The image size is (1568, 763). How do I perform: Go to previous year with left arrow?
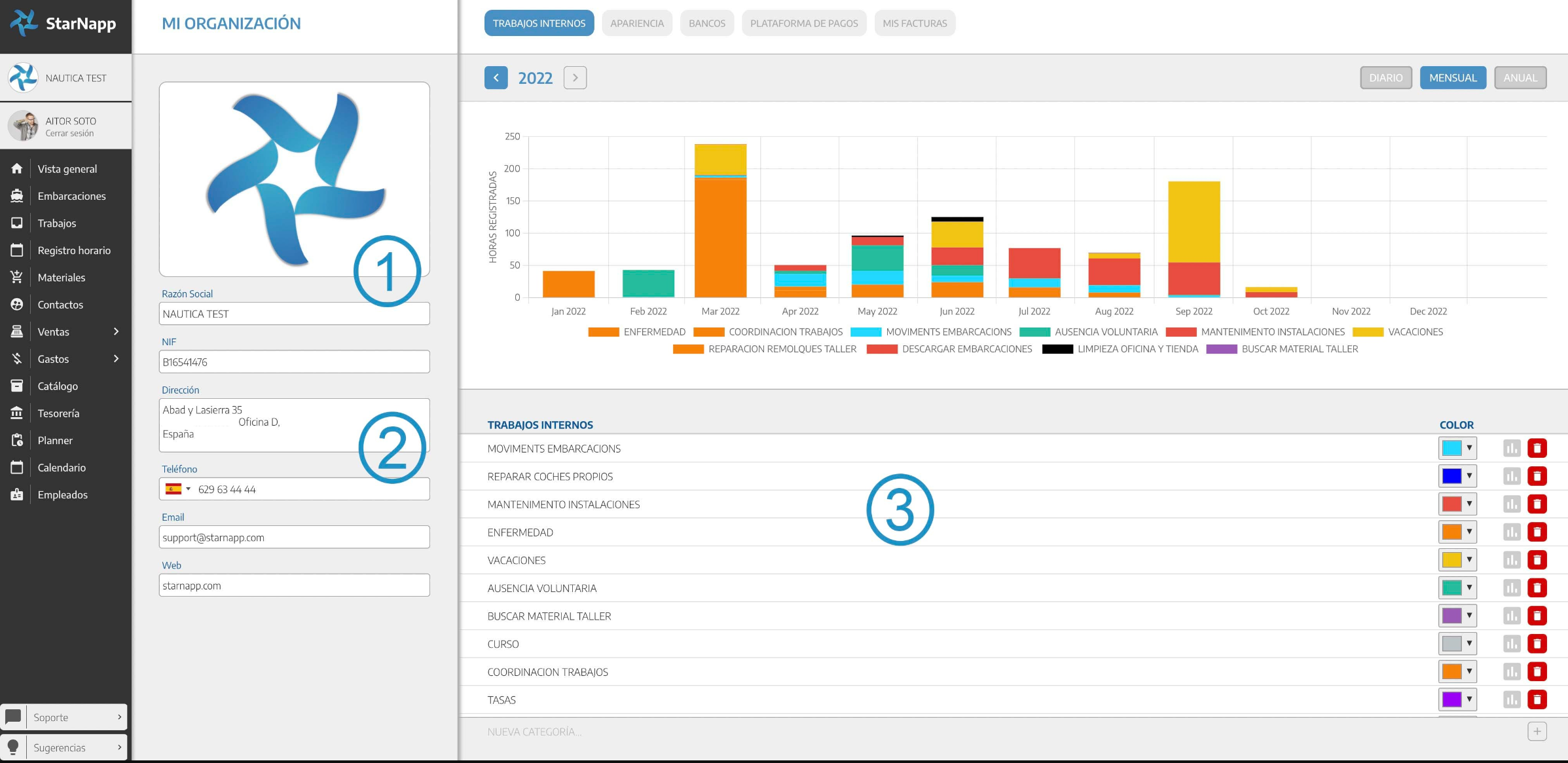click(496, 78)
